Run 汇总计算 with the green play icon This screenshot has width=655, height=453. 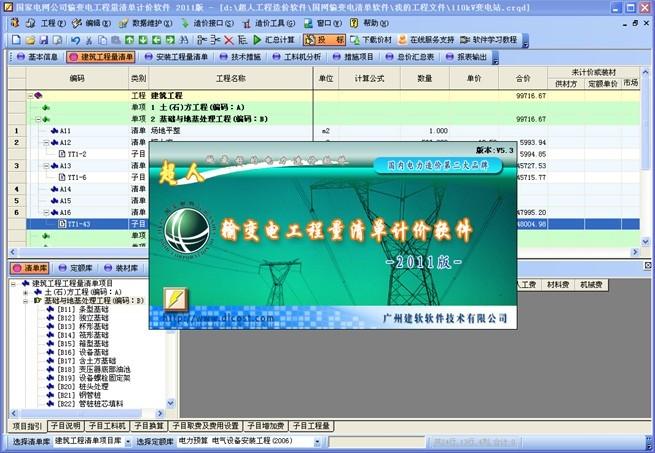coord(274,40)
